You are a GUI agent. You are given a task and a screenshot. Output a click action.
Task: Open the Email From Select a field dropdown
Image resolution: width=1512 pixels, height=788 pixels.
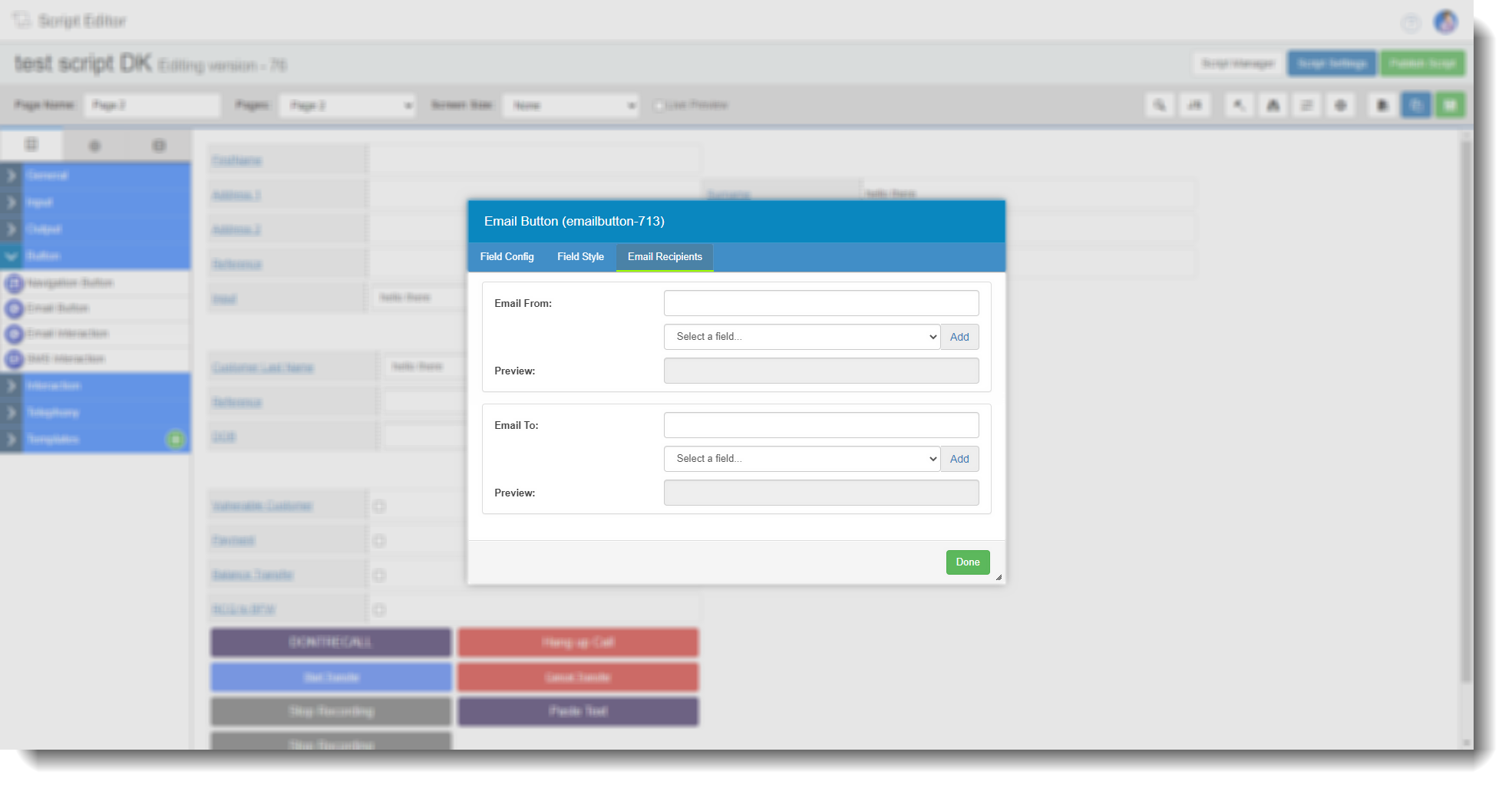[x=802, y=337]
